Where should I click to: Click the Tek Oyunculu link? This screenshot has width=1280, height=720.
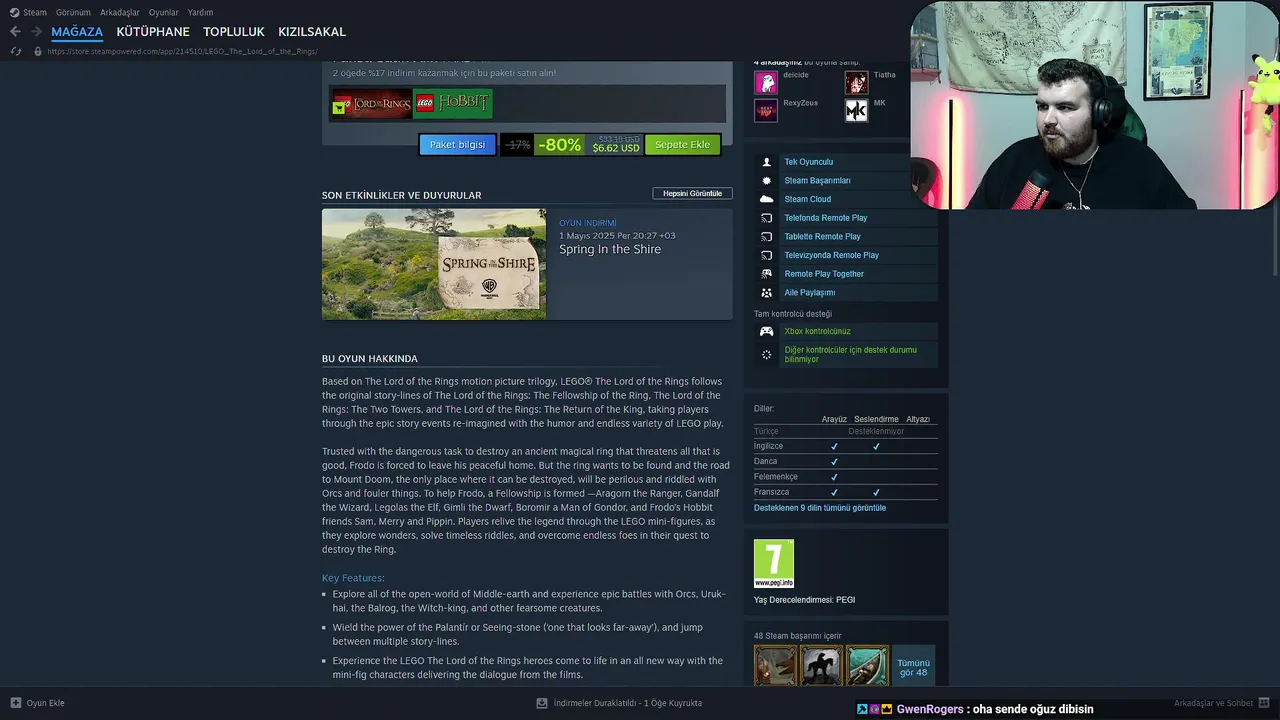coord(808,162)
